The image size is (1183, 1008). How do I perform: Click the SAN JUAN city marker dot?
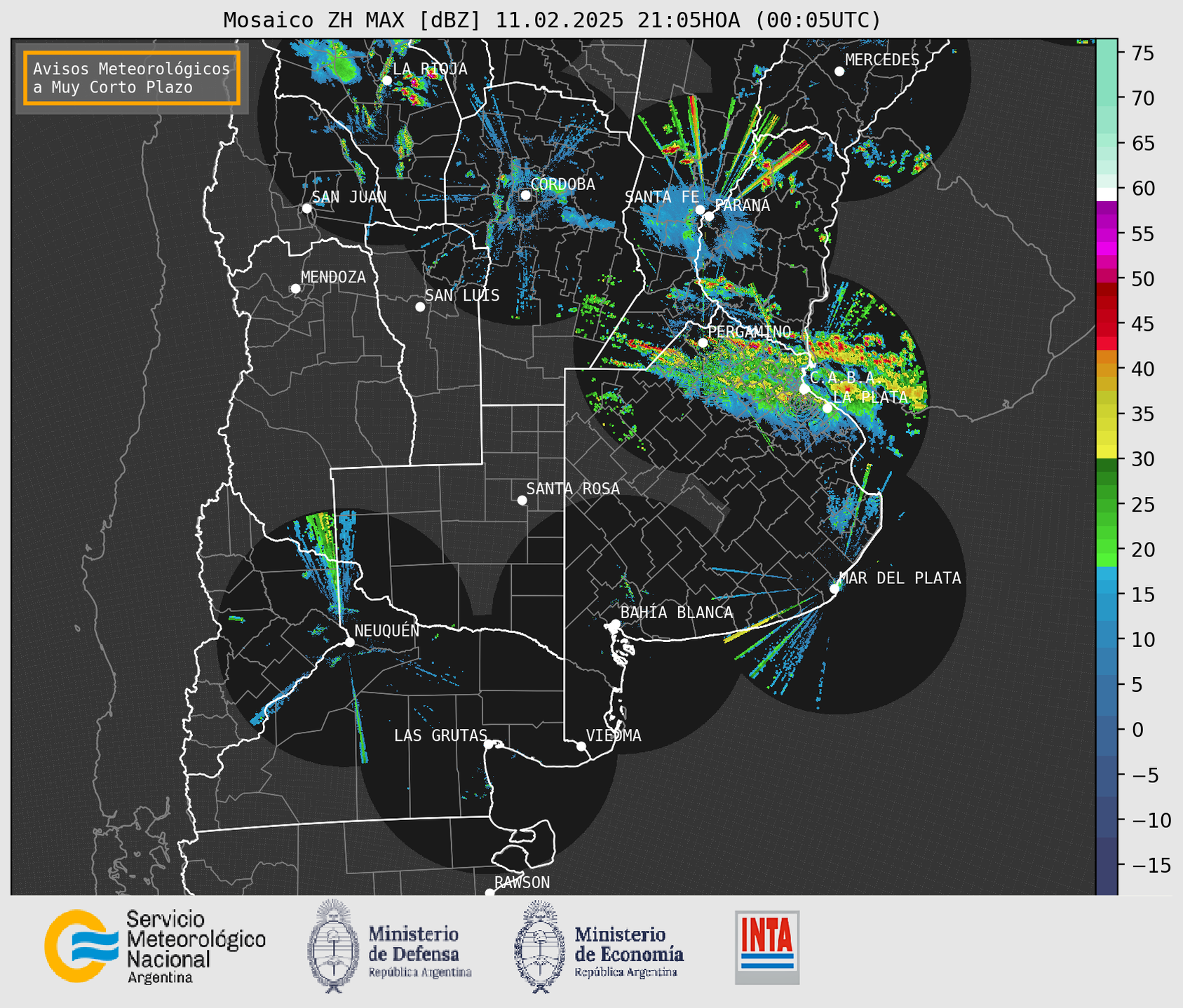point(307,208)
